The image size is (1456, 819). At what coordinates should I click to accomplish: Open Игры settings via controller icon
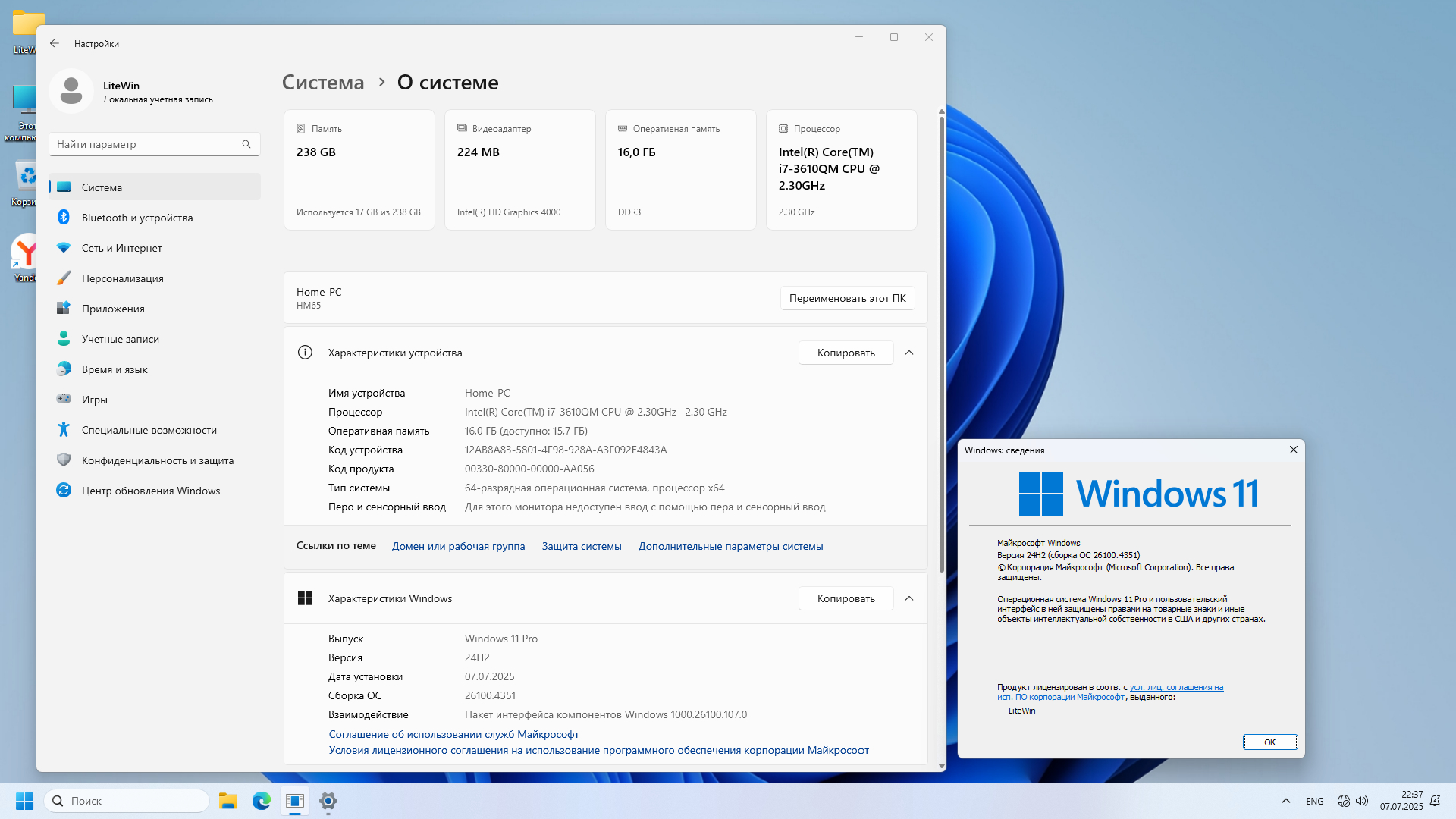pyautogui.click(x=64, y=400)
